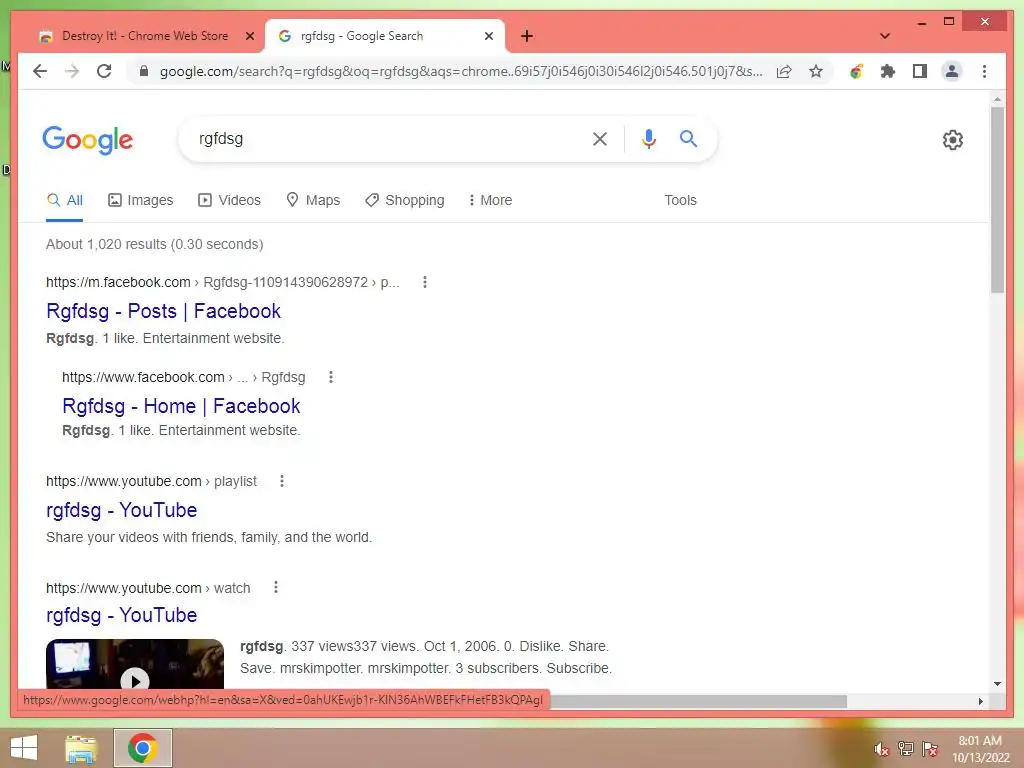Select the All results tab
Image resolution: width=1024 pixels, height=768 pixels.
[x=65, y=200]
